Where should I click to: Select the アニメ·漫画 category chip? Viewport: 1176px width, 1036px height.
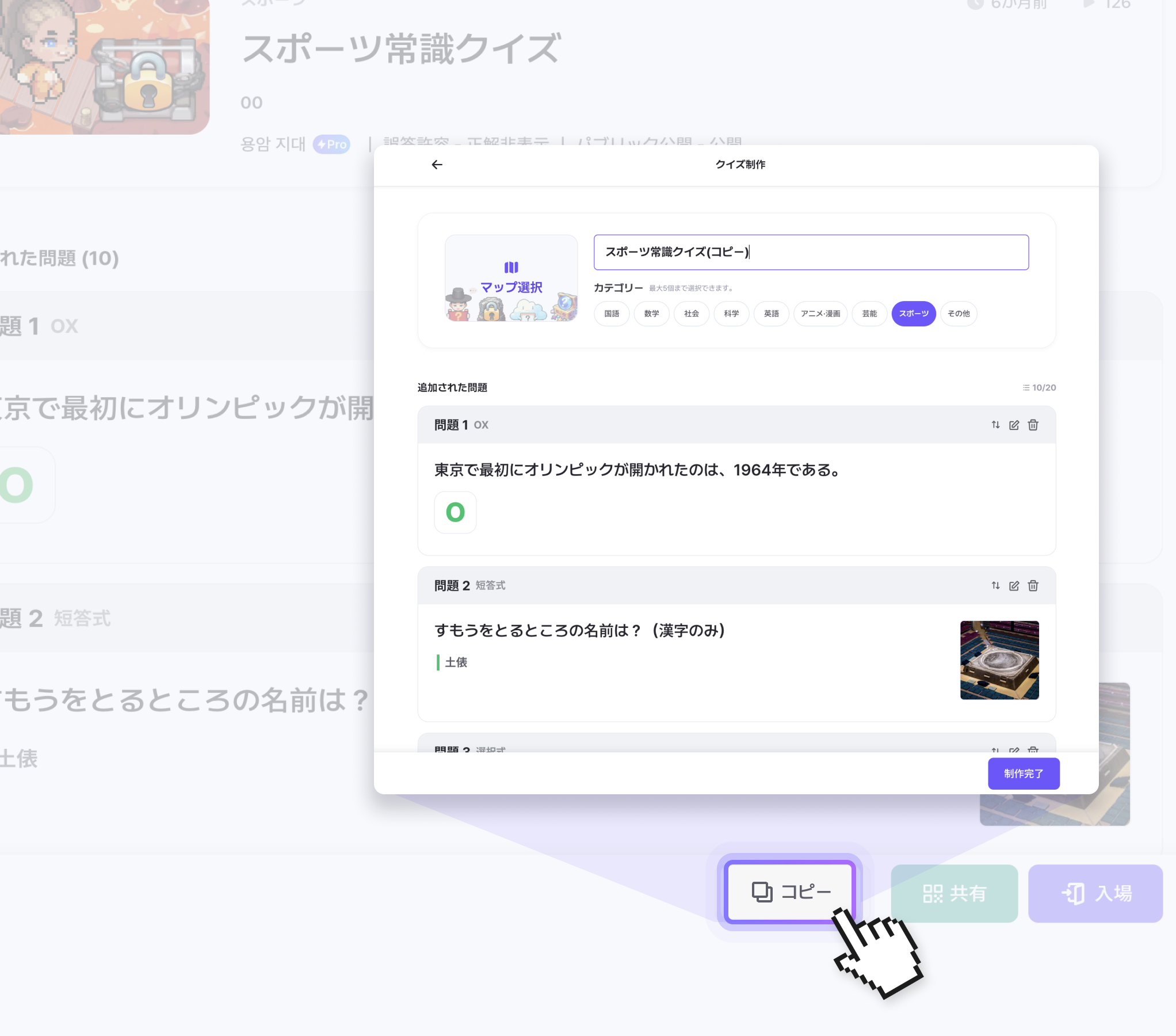coord(820,314)
